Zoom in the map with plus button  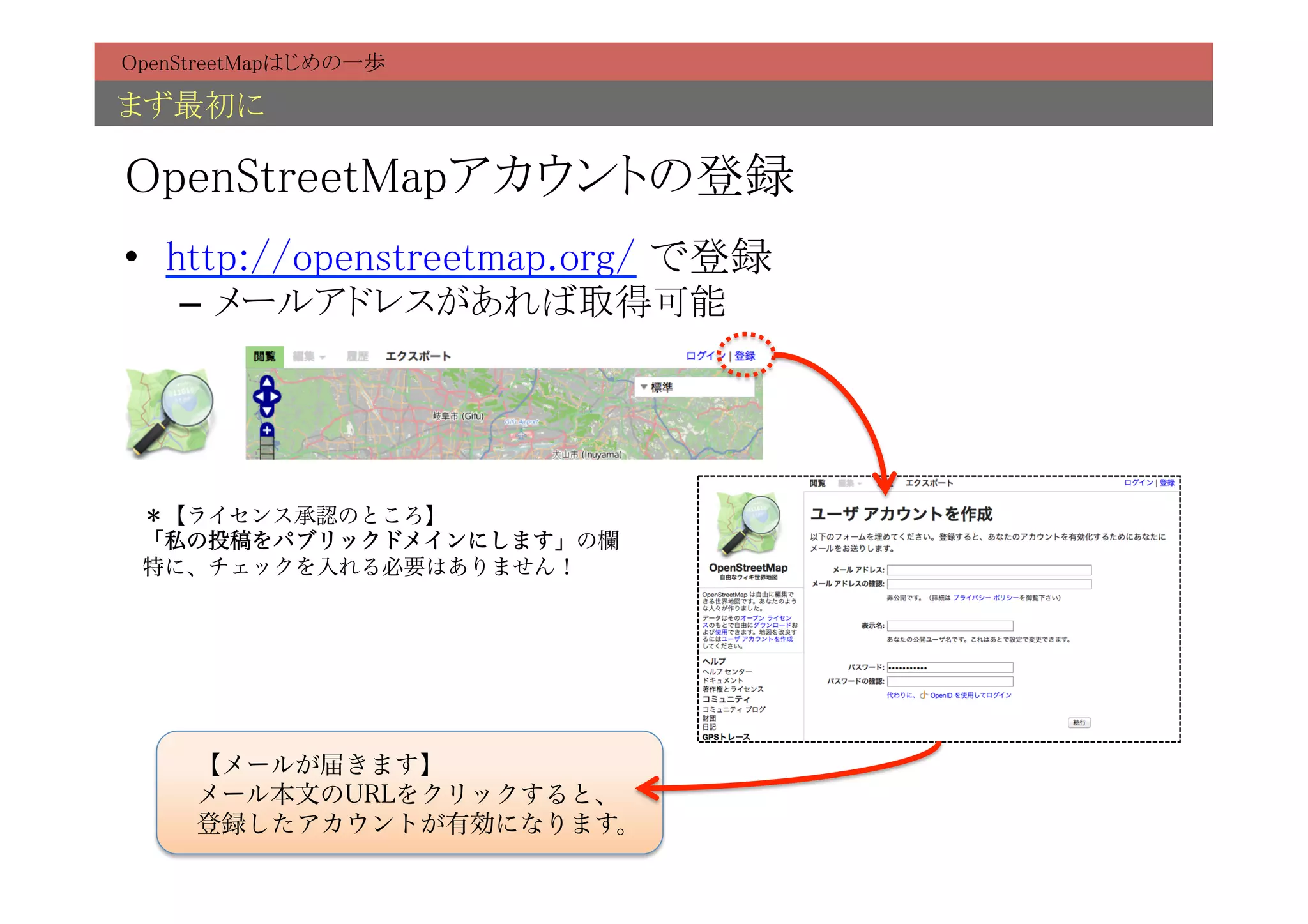[267, 430]
